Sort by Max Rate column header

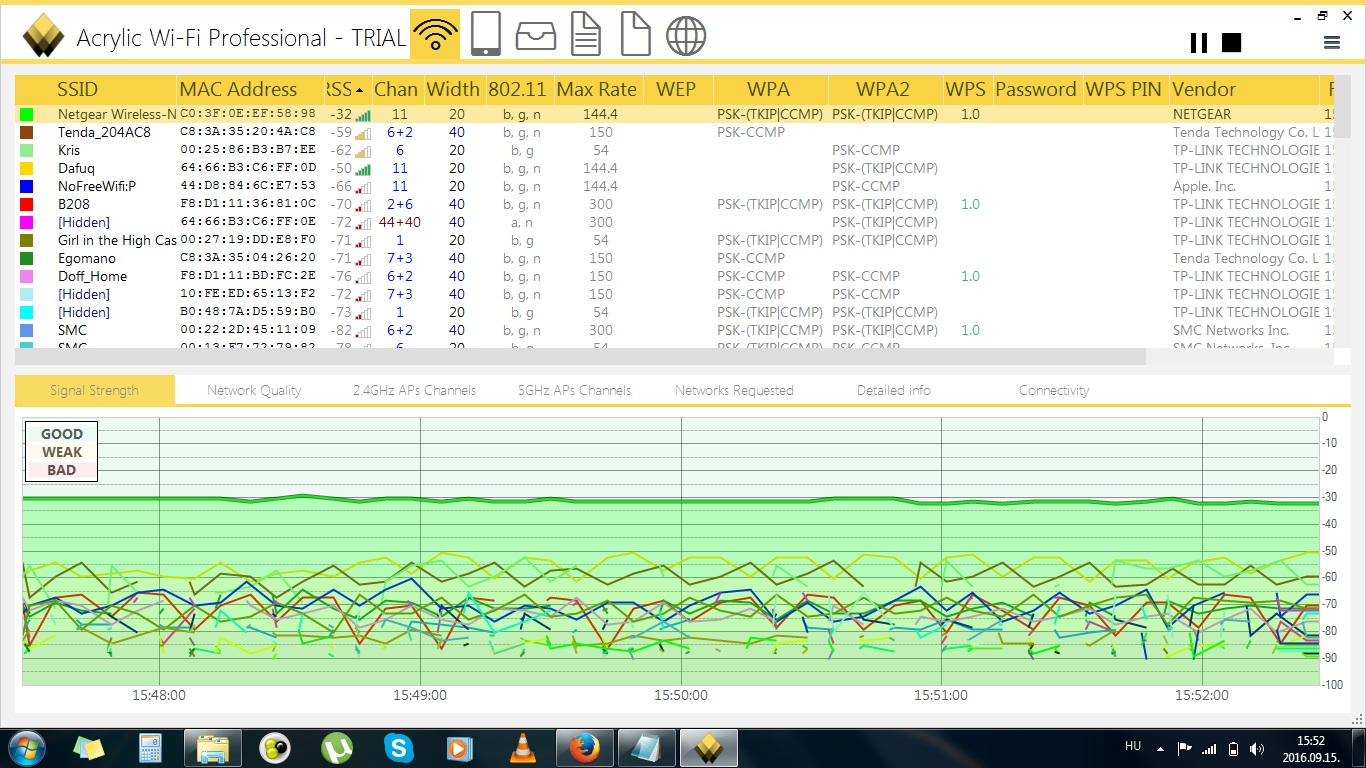596,89
